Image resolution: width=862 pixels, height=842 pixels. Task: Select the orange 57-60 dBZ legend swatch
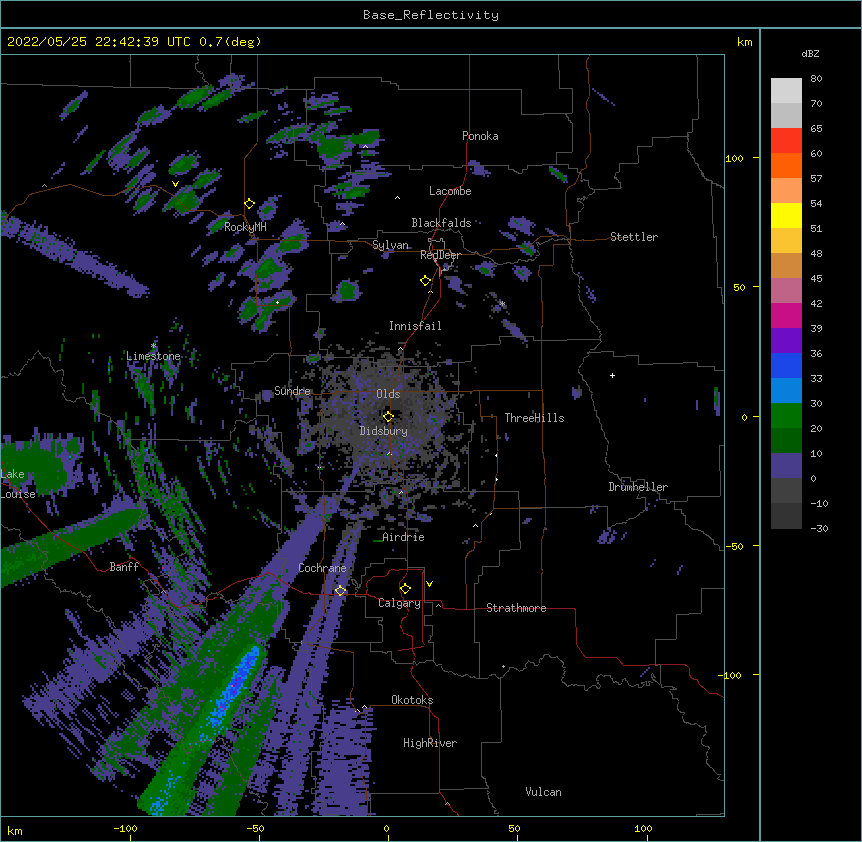point(786,165)
